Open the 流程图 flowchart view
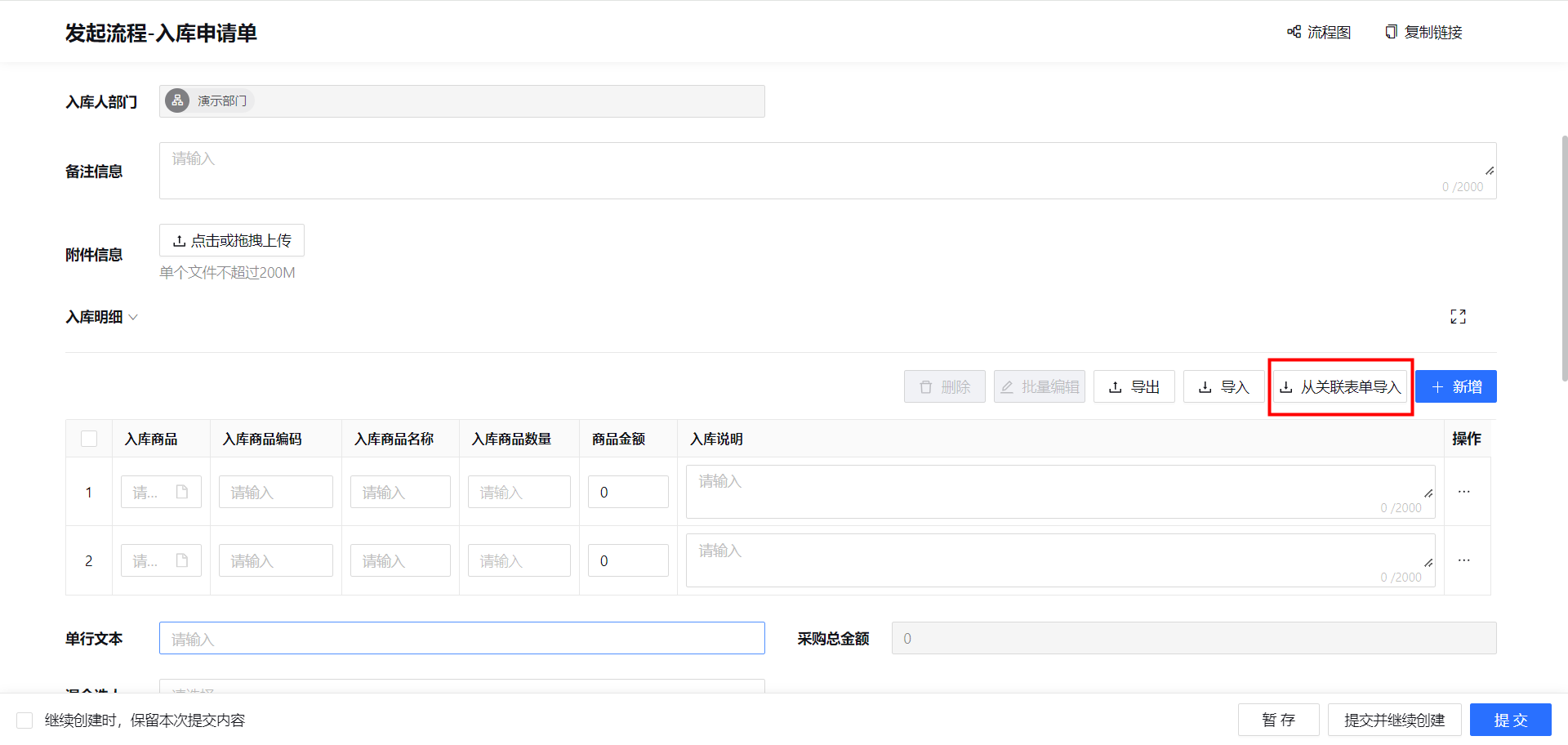 click(1319, 32)
